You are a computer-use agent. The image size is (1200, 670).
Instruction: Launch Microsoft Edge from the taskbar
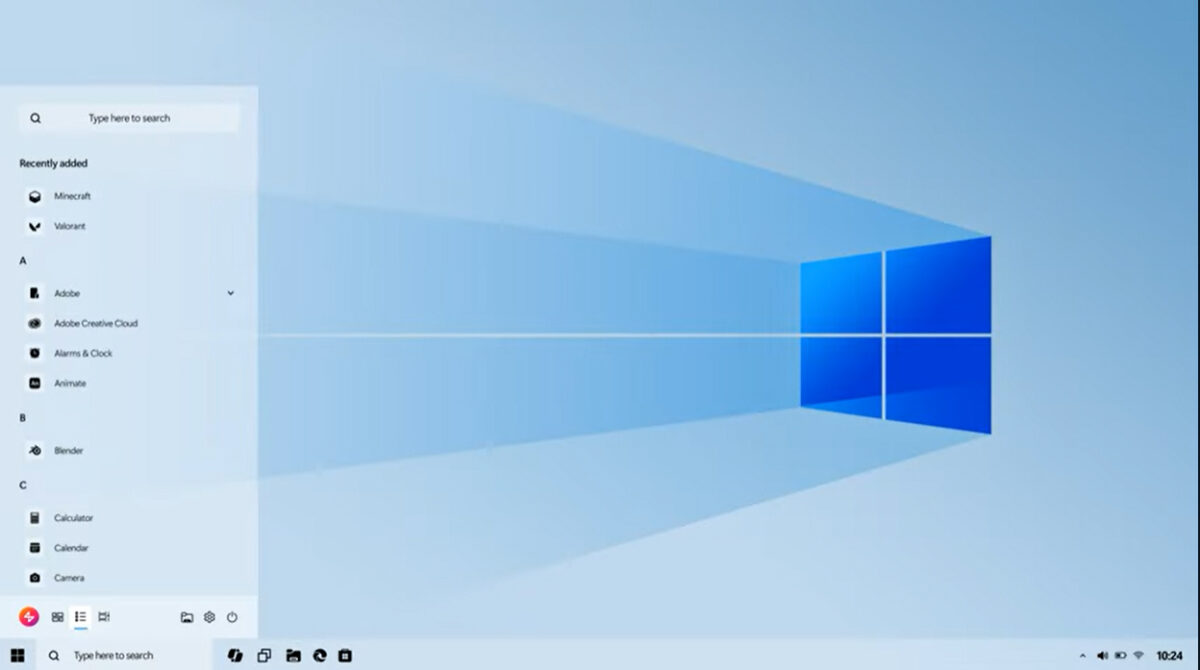click(320, 655)
